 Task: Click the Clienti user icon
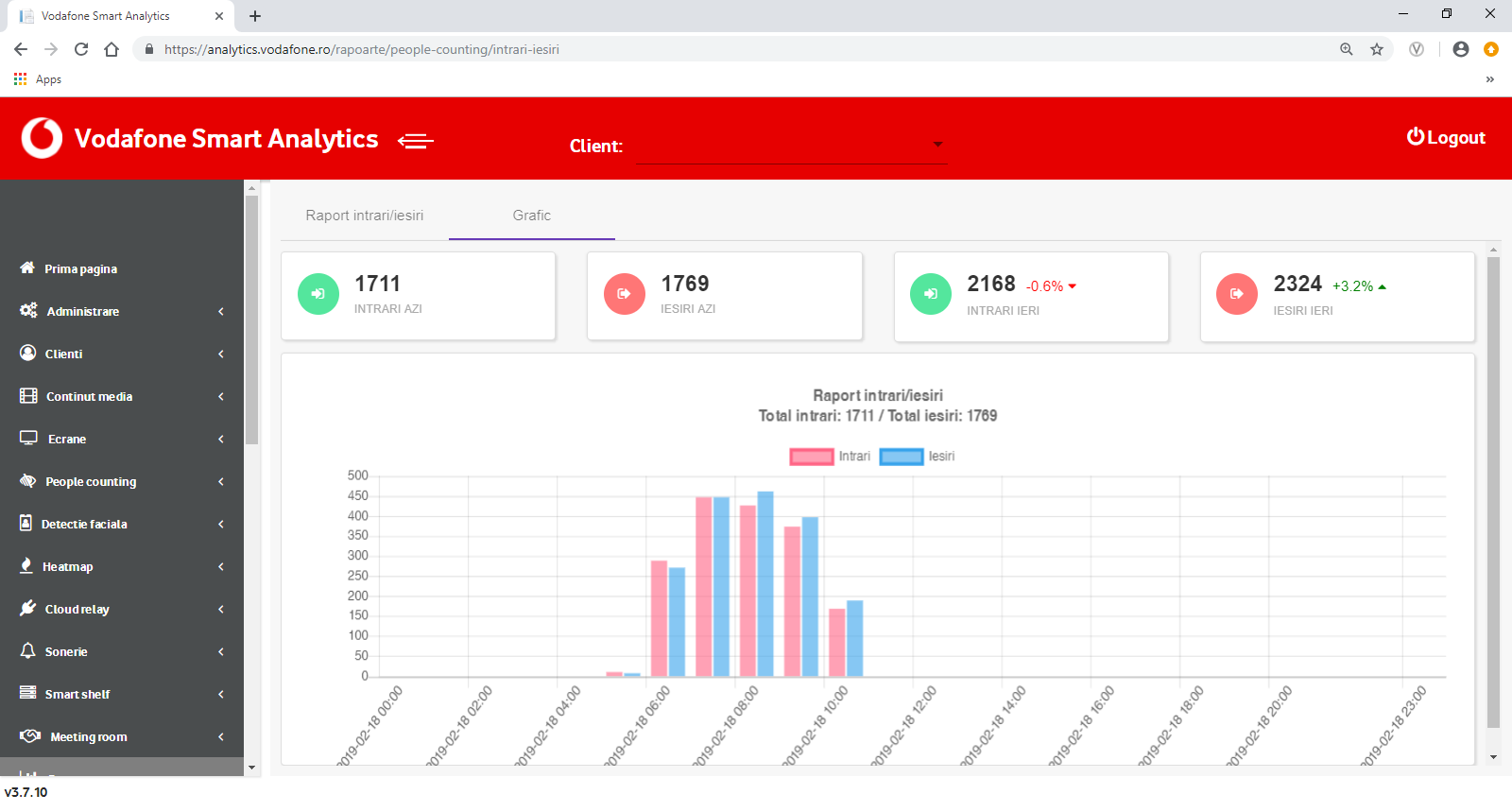pyautogui.click(x=28, y=353)
